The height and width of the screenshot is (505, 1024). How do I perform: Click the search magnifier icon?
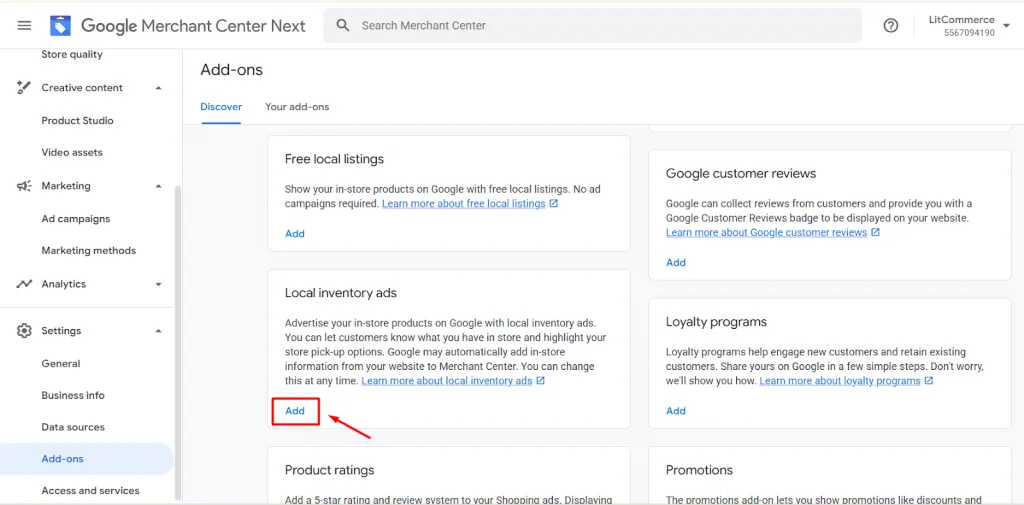click(x=343, y=25)
